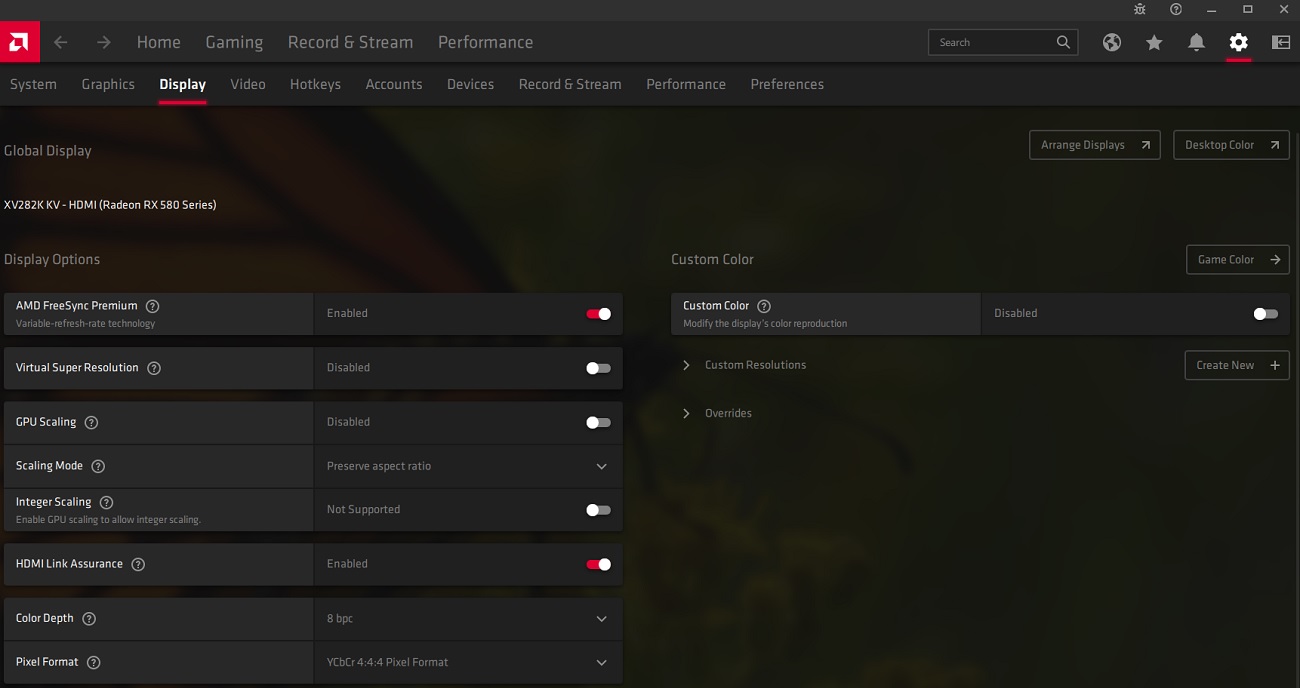This screenshot has height=688, width=1300.
Task: Disable HDMI Link Assurance
Action: [598, 564]
